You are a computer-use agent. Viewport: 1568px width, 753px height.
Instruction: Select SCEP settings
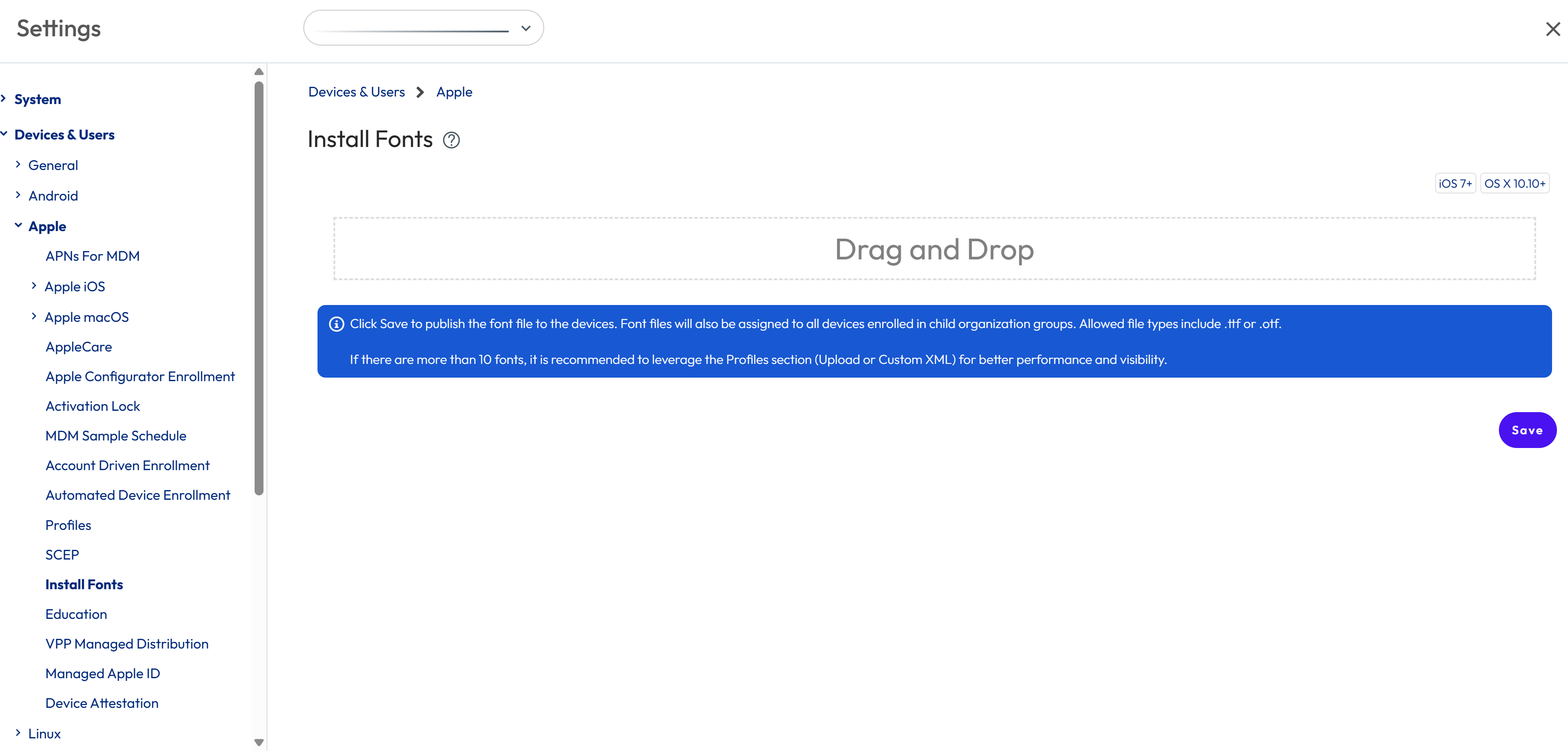pyautogui.click(x=62, y=555)
